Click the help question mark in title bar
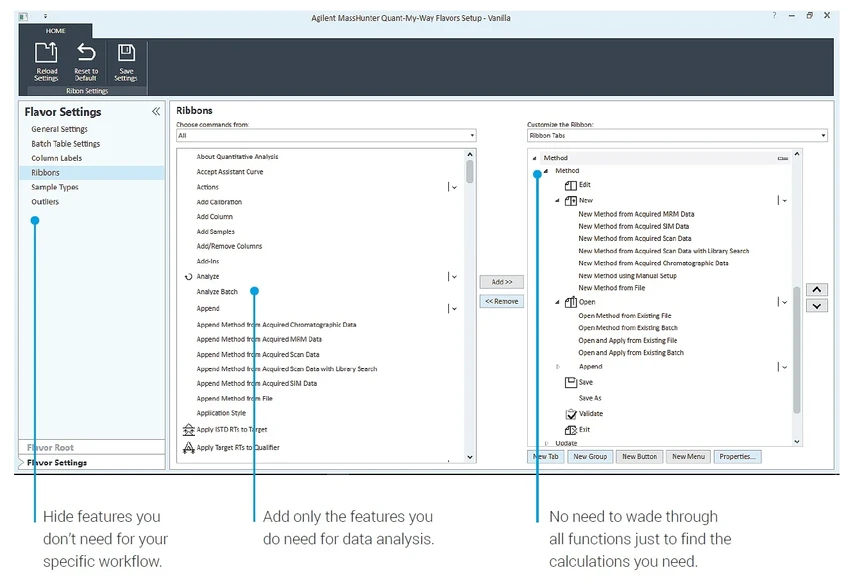Viewport: 853px width, 587px height. [x=774, y=15]
